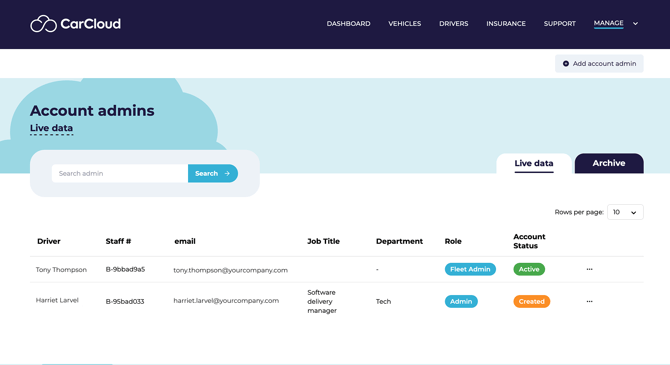
Task: Click the Active status badge
Action: point(529,269)
